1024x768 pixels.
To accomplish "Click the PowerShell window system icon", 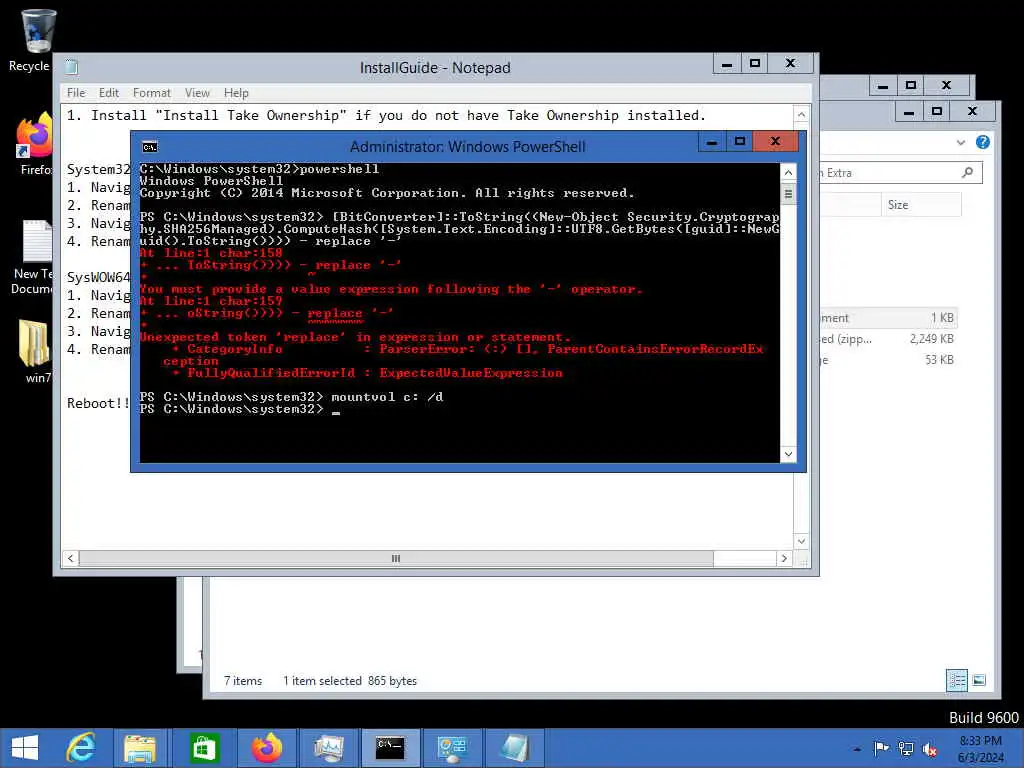I will [150, 147].
